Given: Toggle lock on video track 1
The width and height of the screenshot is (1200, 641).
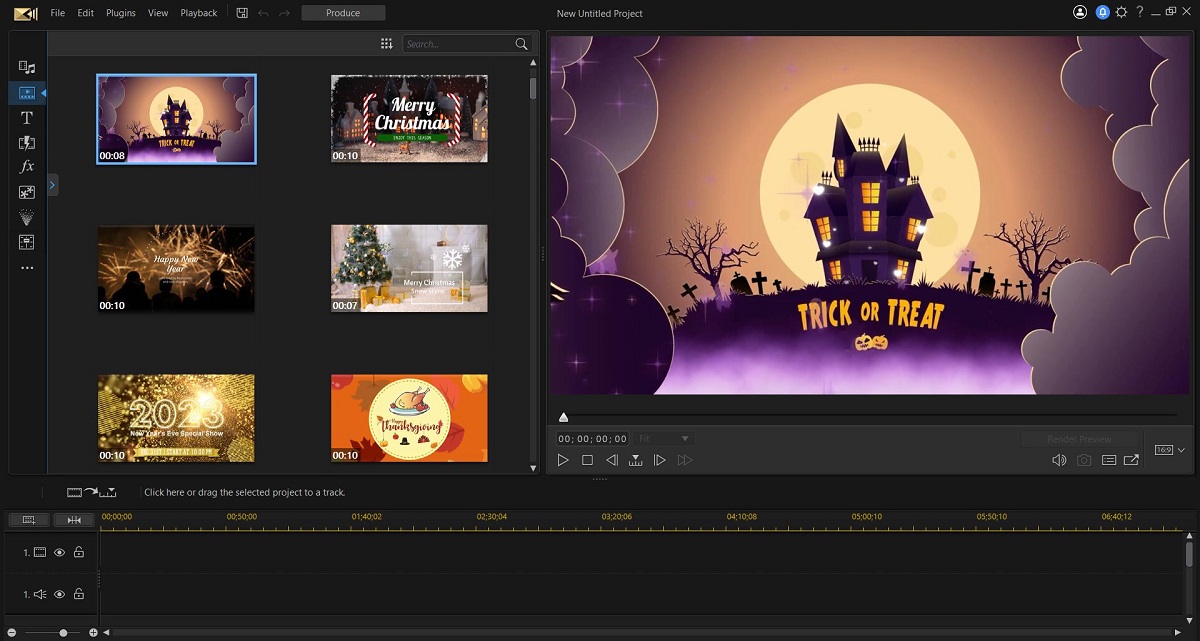Looking at the screenshot, I should [79, 552].
